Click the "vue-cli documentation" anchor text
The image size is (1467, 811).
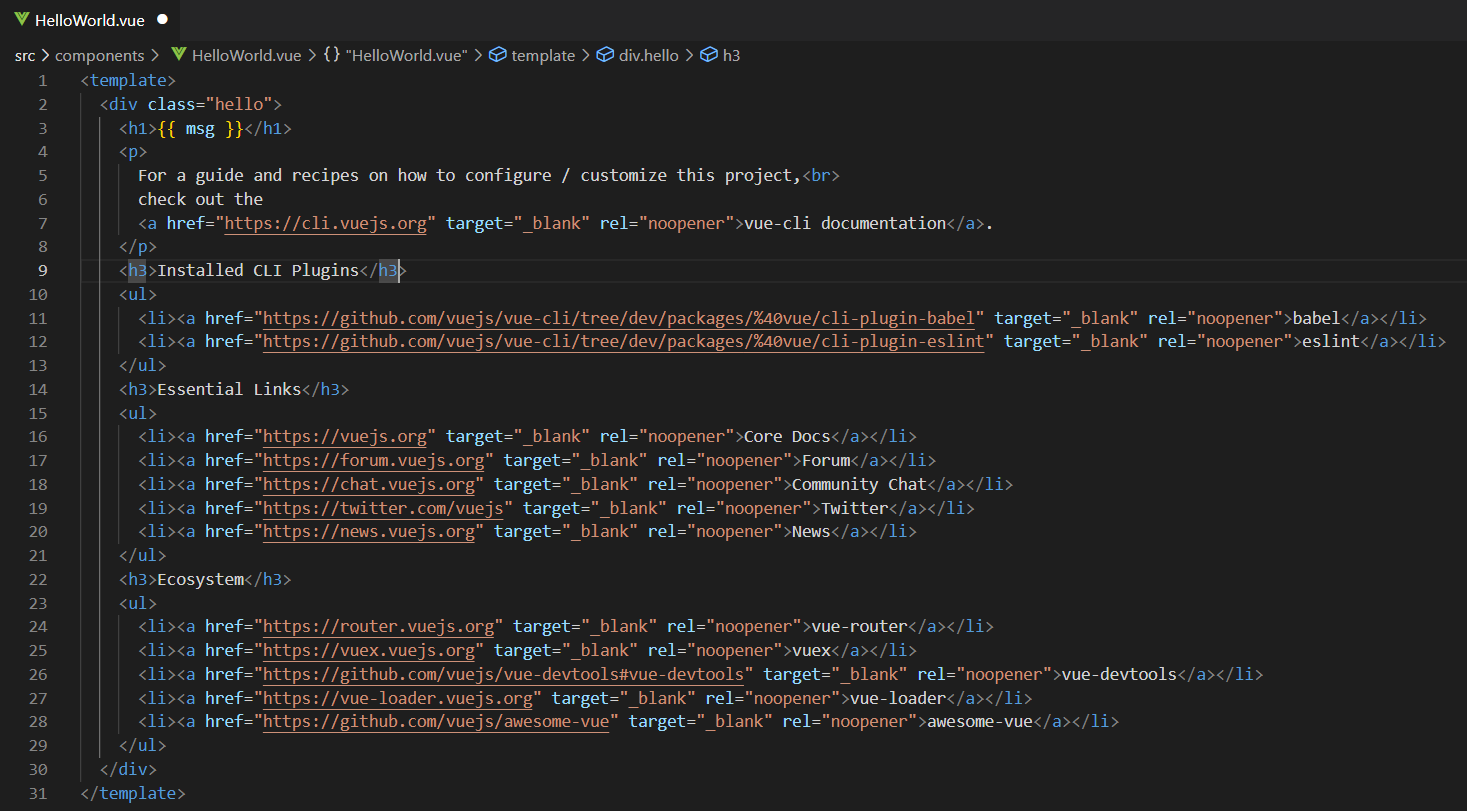pos(845,223)
